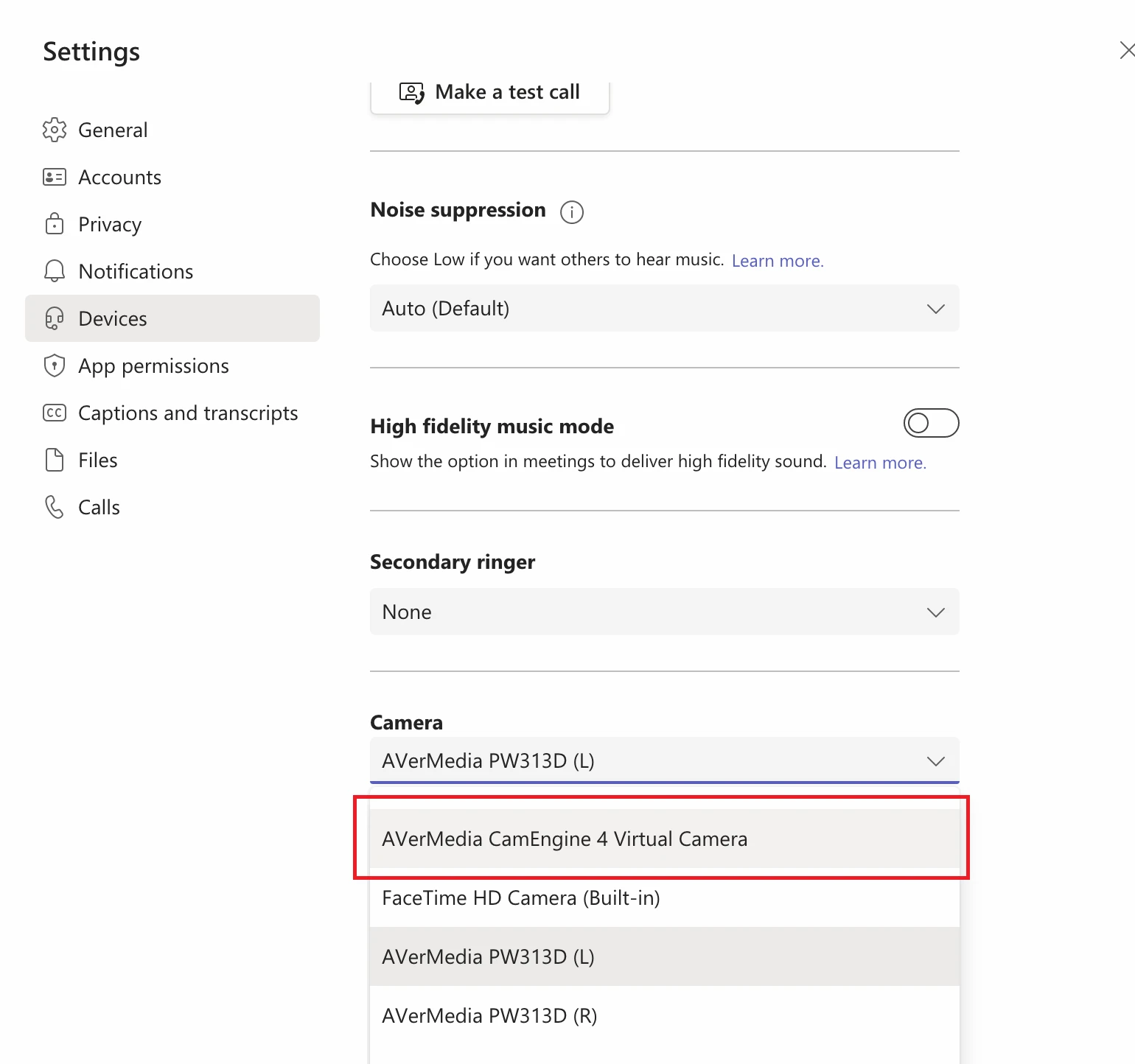Click the General gear icon
Viewport: 1135px width, 1064px height.
pyautogui.click(x=55, y=130)
